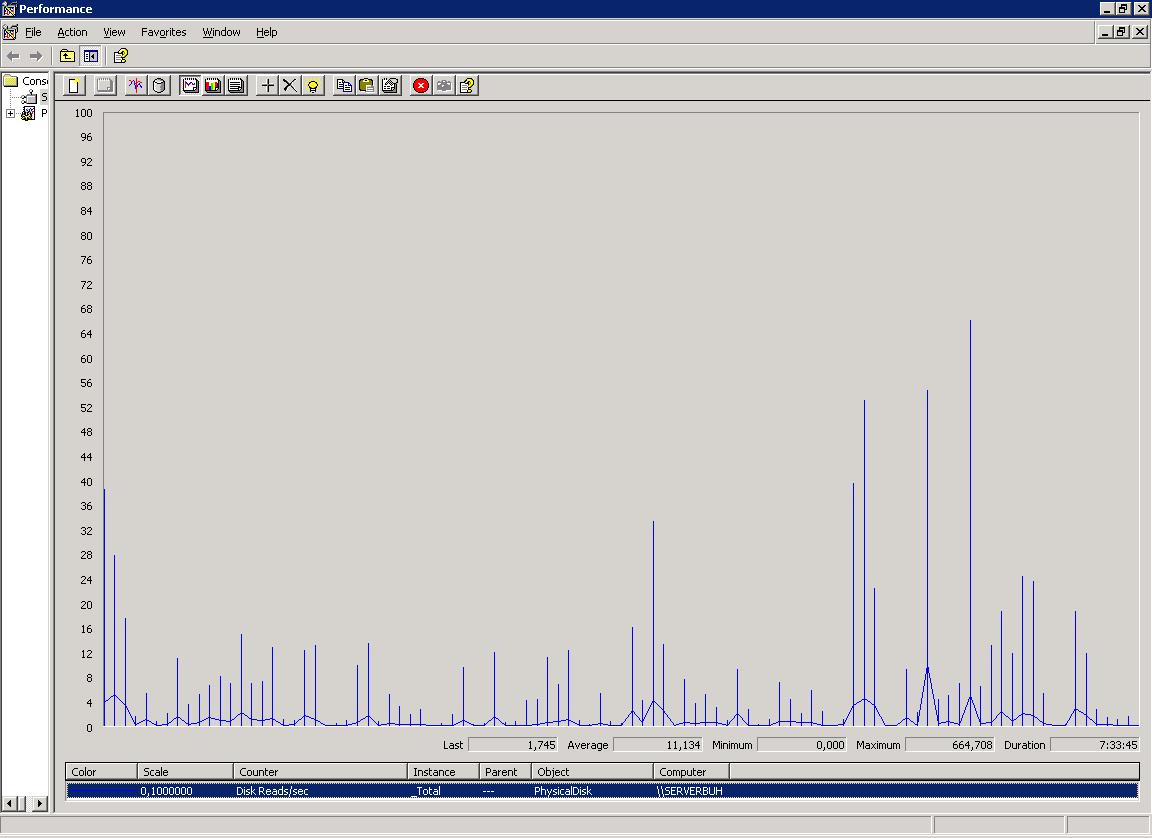The height and width of the screenshot is (838, 1152).
Task: Click the View Log Data cylinder icon
Action: click(x=159, y=86)
